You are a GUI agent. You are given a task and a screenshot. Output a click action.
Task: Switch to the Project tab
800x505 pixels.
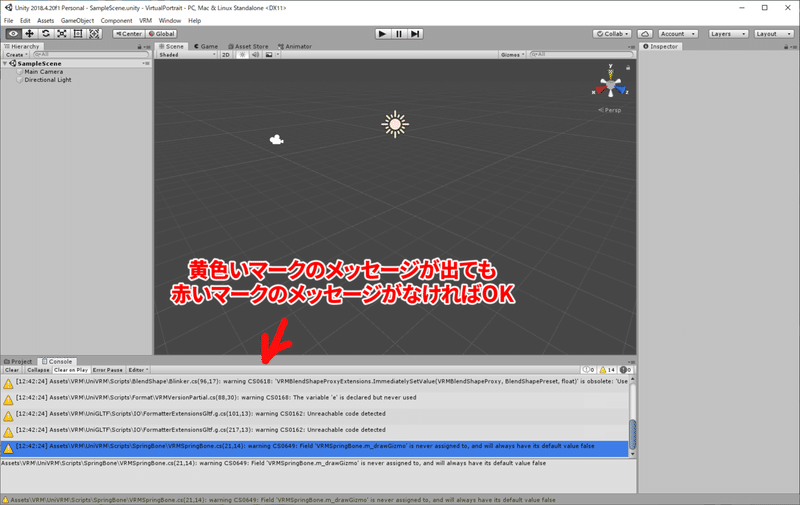(18, 361)
